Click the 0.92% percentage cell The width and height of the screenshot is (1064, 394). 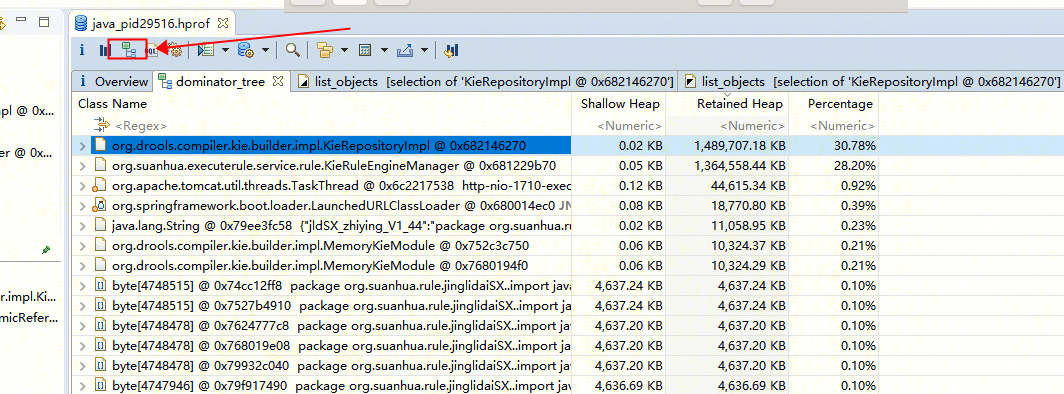[x=858, y=185]
